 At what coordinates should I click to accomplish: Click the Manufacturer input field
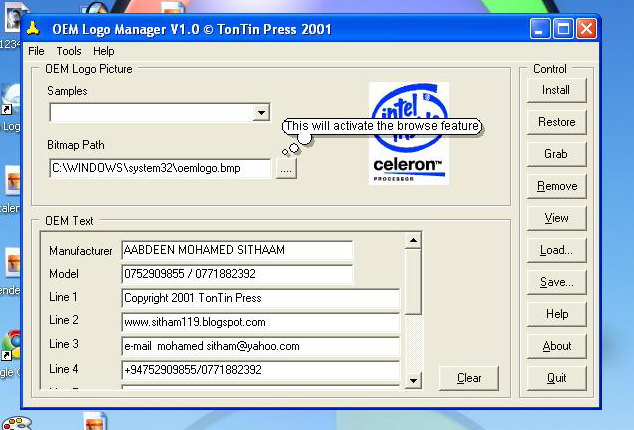[237, 250]
